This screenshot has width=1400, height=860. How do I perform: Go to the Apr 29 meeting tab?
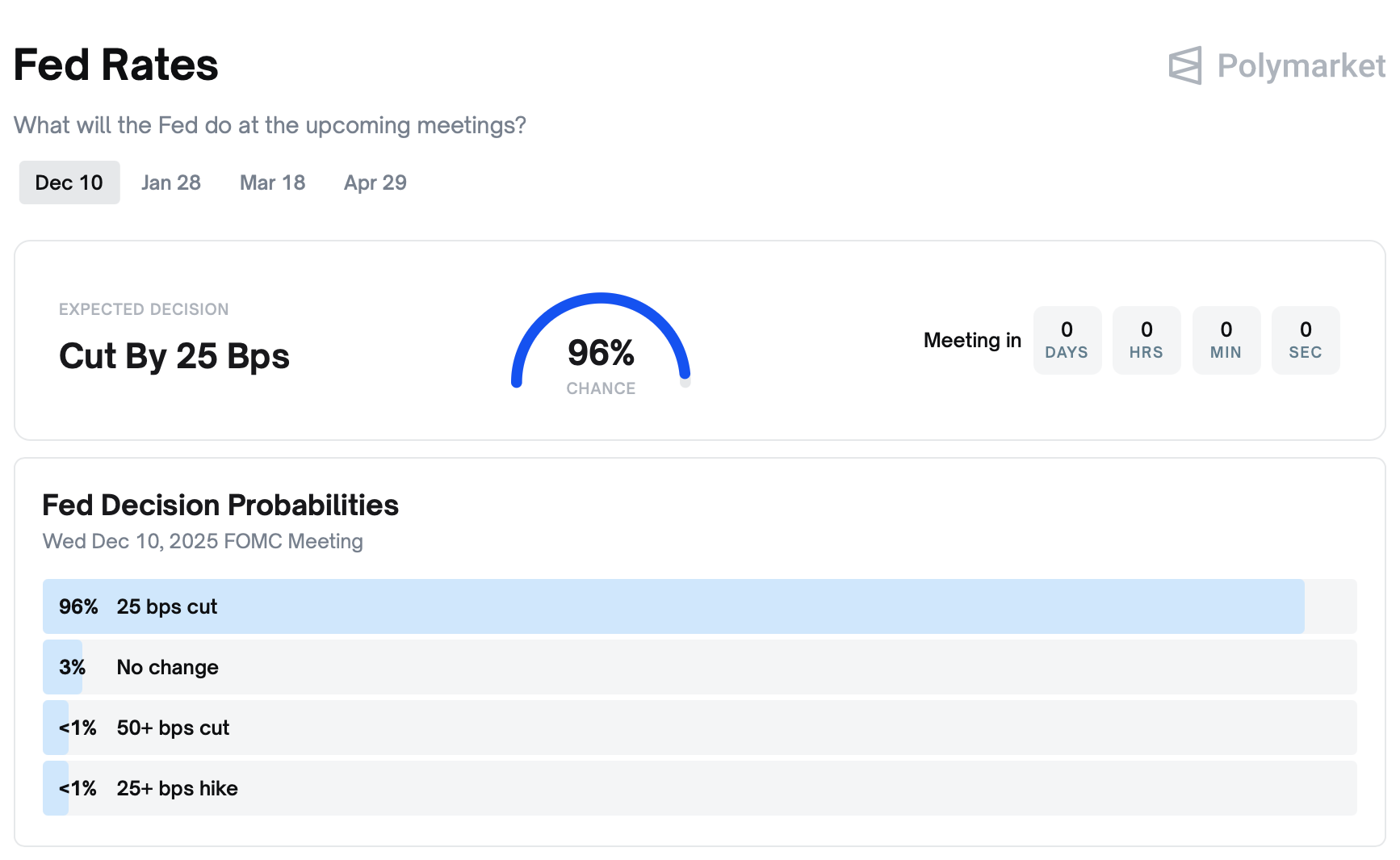point(375,182)
